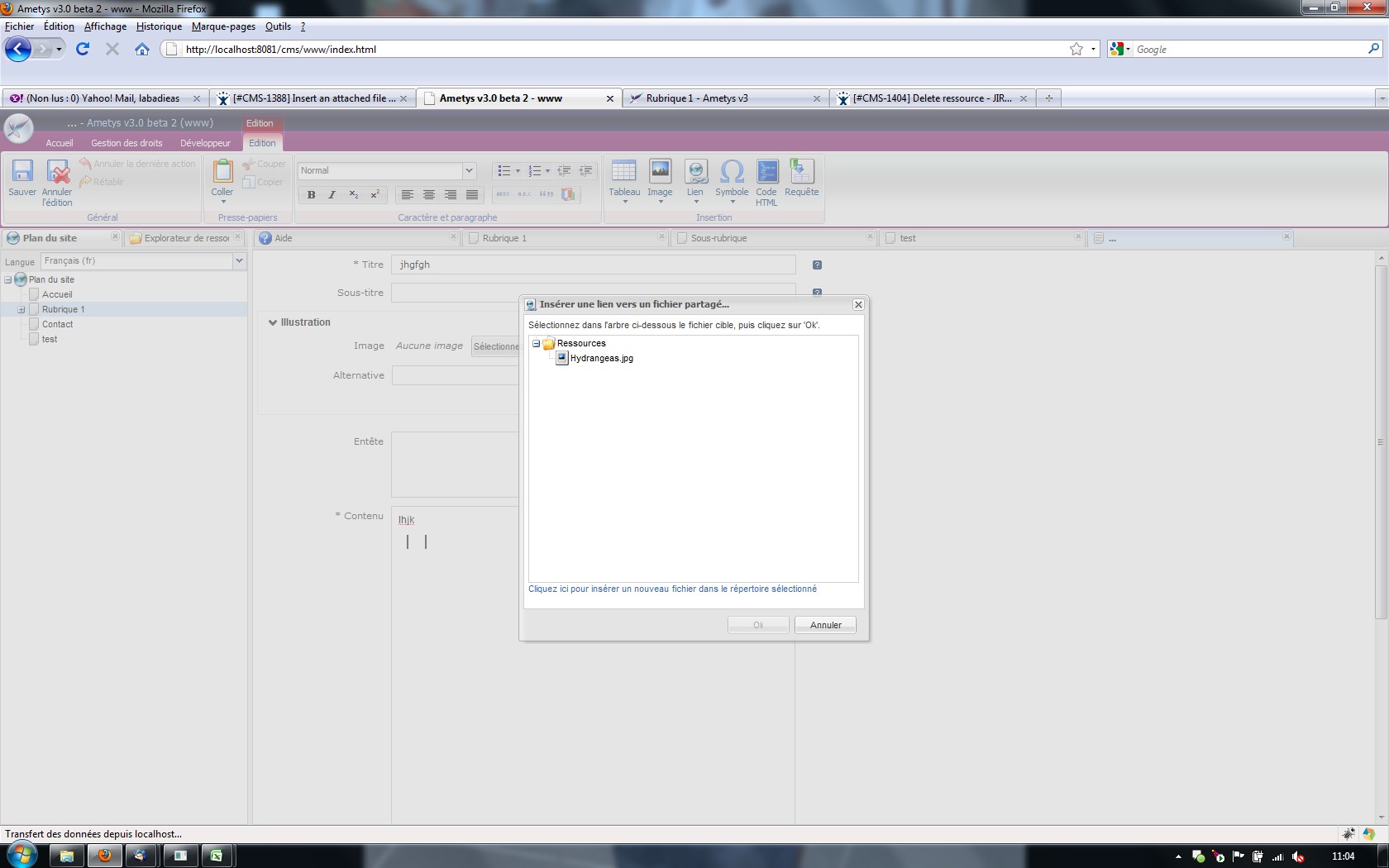
Task: Open the Tableau insertion tool
Action: pyautogui.click(x=624, y=172)
